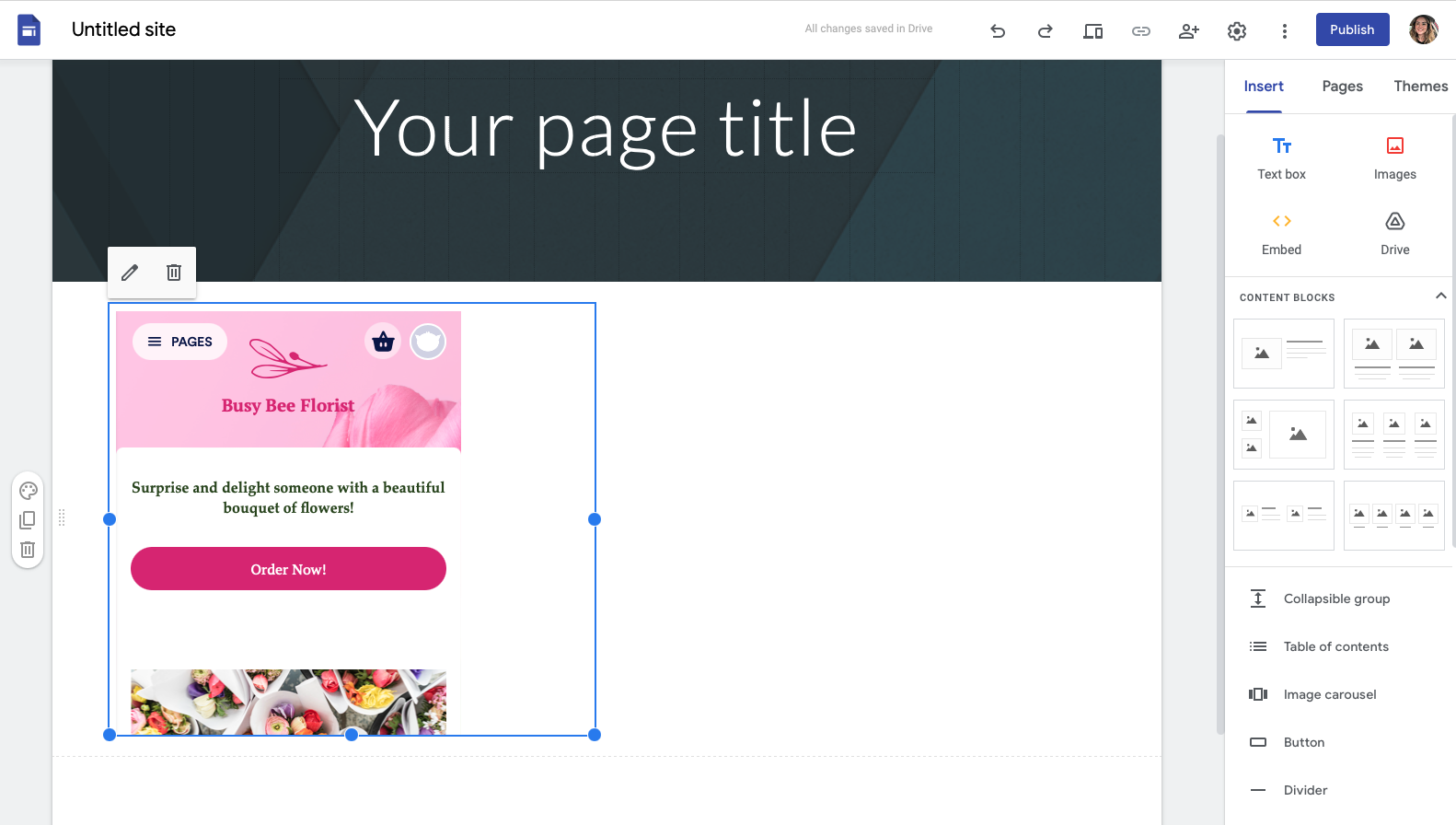Duplicate the section
This screenshot has width=1456, height=825.
tap(28, 520)
